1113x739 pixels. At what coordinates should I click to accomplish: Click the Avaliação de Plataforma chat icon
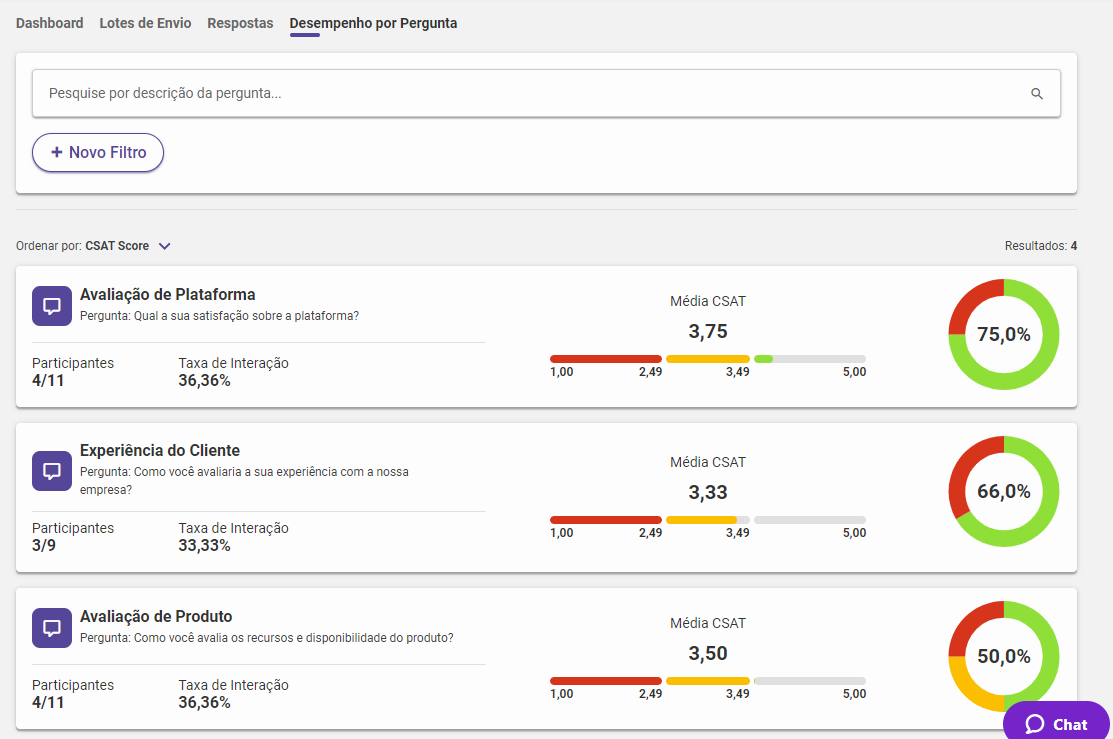pyautogui.click(x=52, y=306)
